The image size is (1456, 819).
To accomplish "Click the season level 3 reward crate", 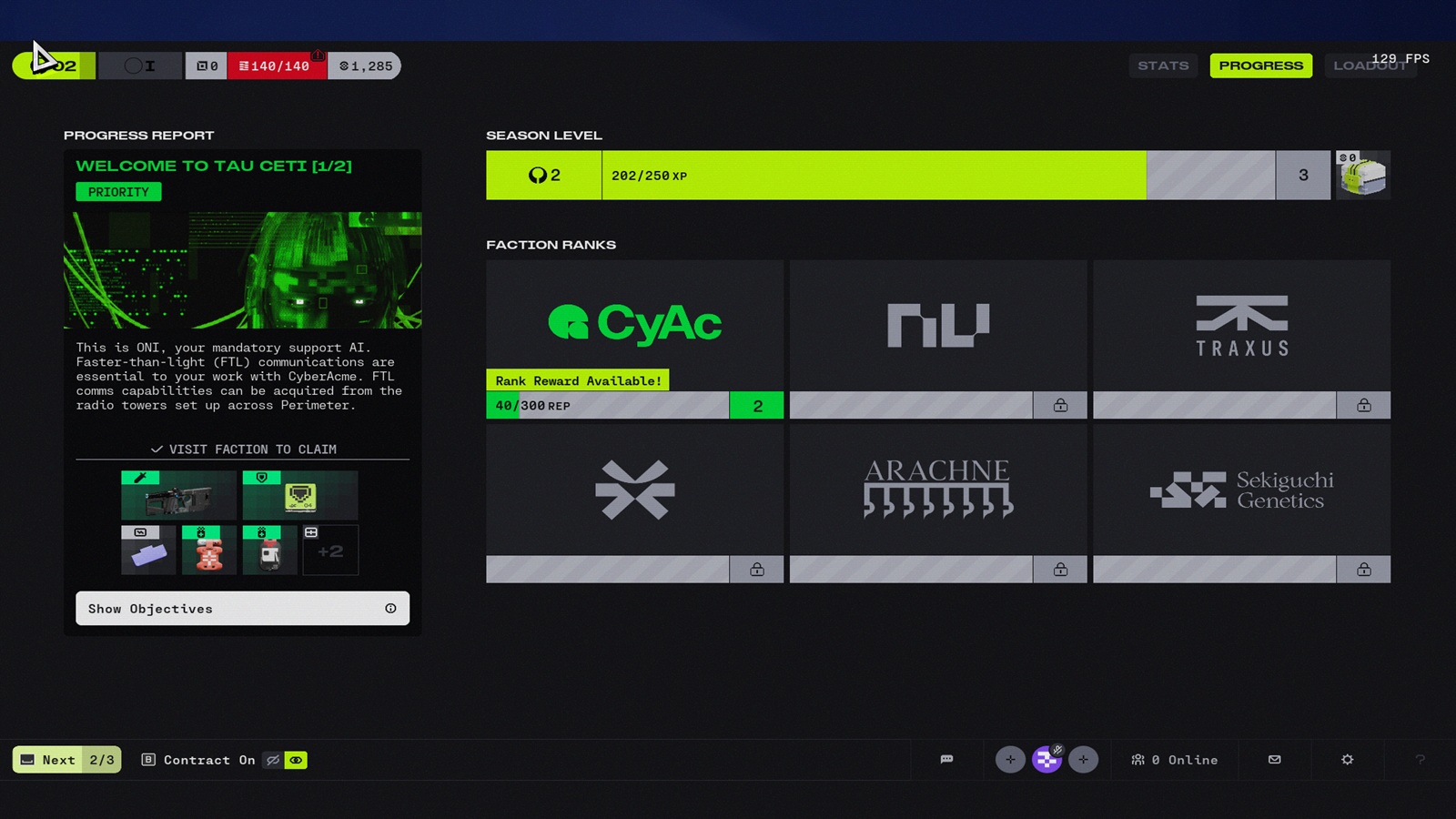I will pyautogui.click(x=1362, y=175).
